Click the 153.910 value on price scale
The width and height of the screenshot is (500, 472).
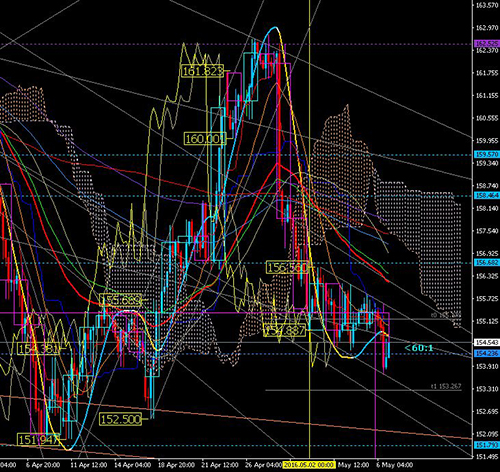coord(487,366)
